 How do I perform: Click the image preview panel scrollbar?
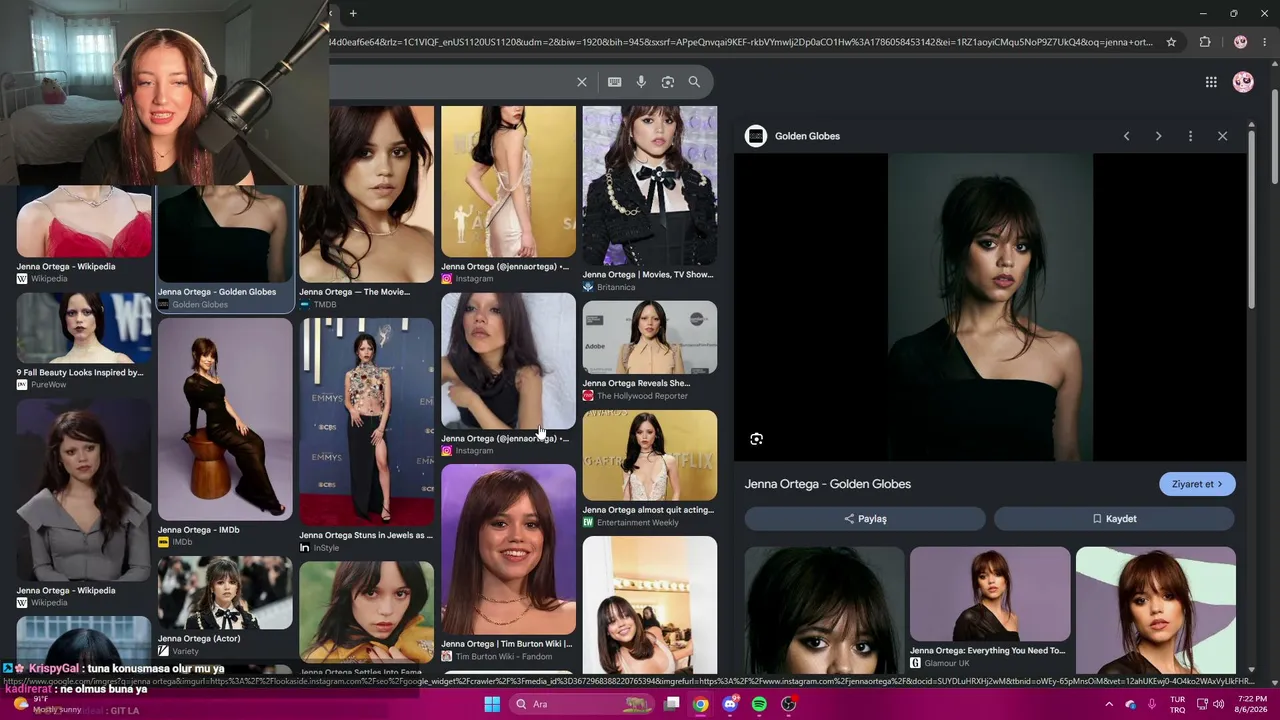(1252, 218)
